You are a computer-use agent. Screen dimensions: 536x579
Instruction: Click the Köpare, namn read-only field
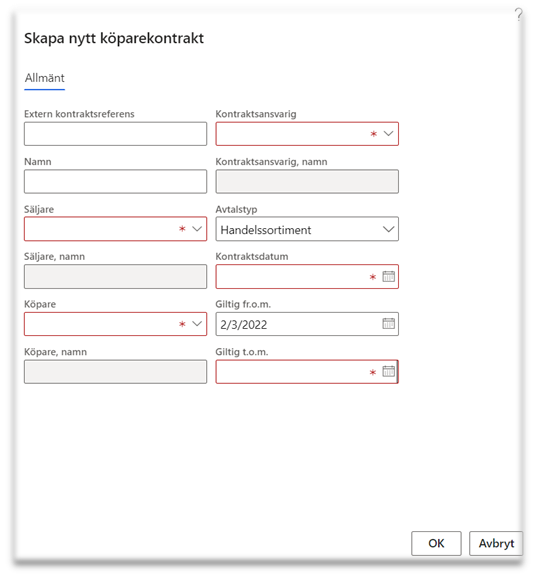click(115, 371)
